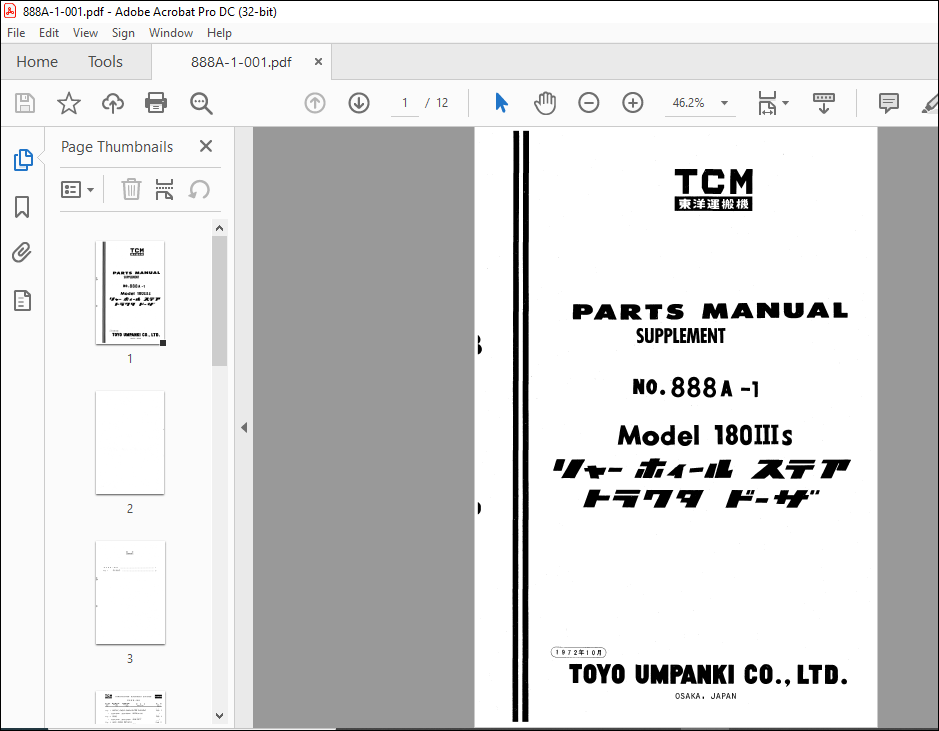The image size is (939, 731).
Task: Click the upload to cloud icon
Action: pyautogui.click(x=113, y=103)
